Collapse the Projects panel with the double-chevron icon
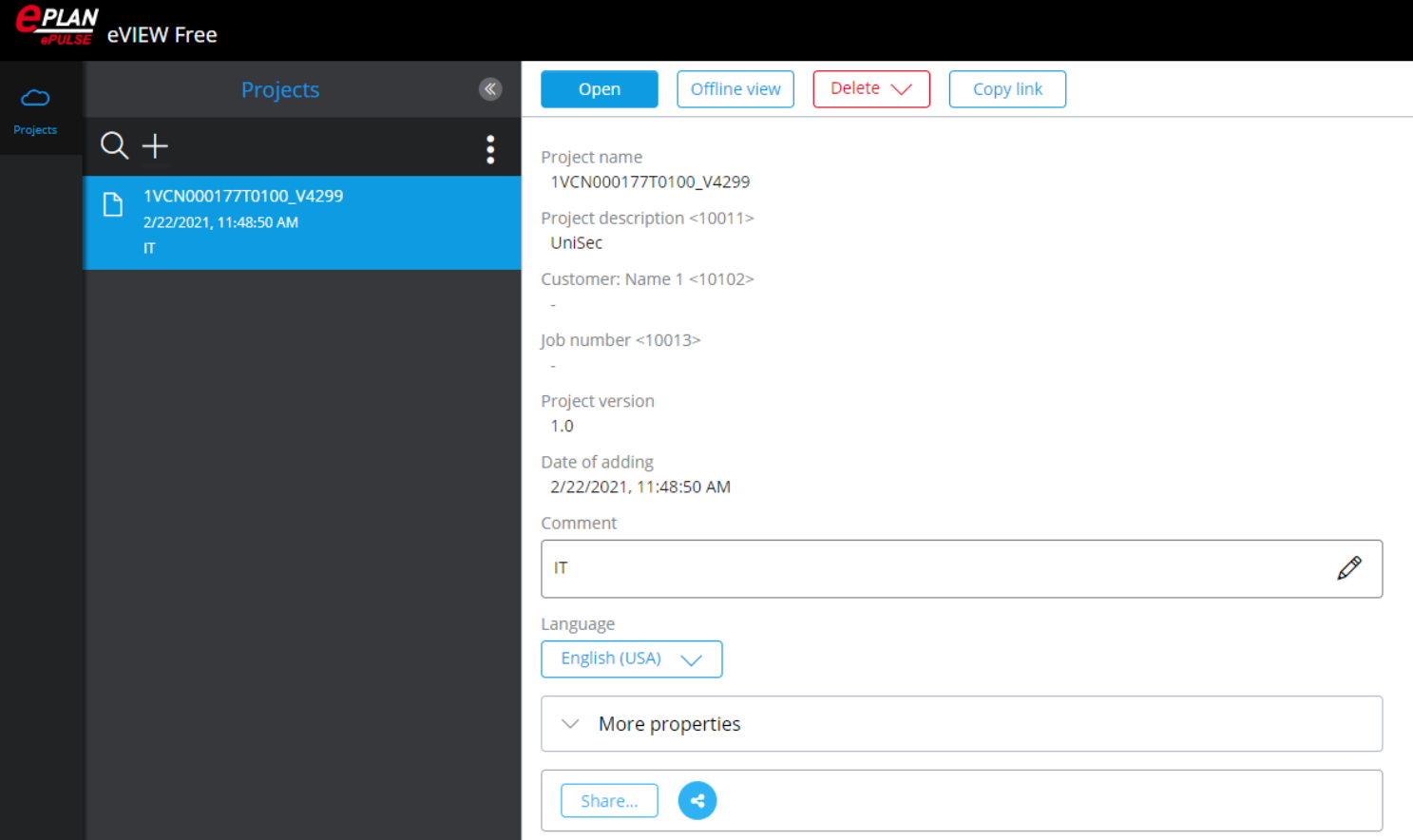This screenshot has height=840, width=1413. coord(490,89)
